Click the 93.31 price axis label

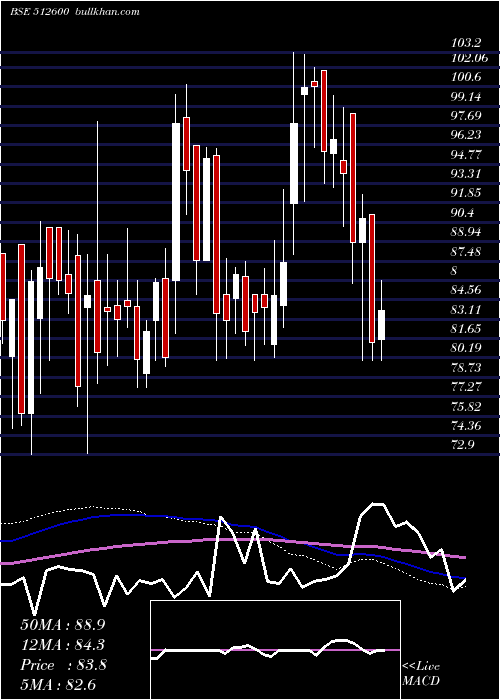coord(466,174)
